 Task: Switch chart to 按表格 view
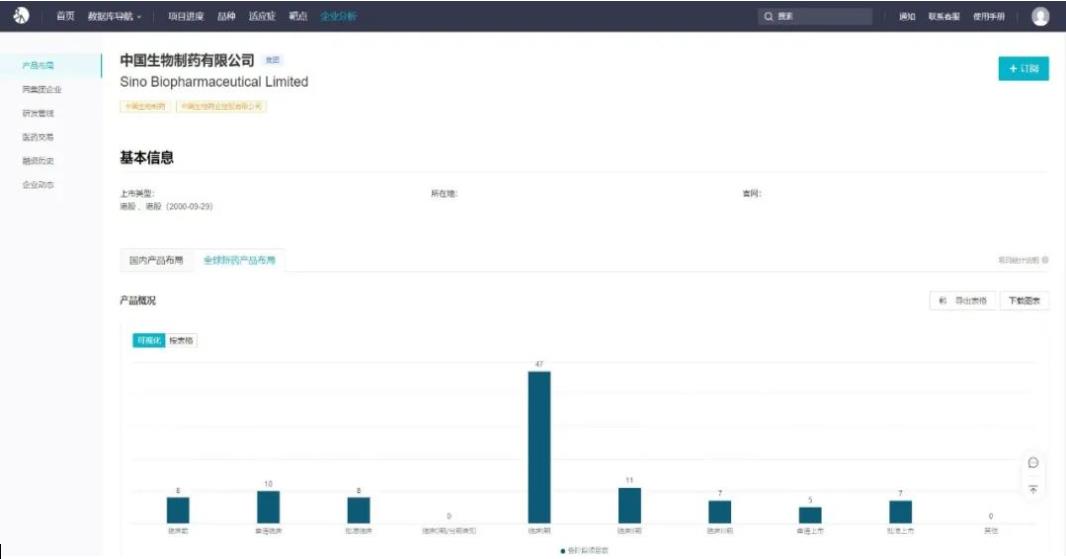(x=182, y=340)
